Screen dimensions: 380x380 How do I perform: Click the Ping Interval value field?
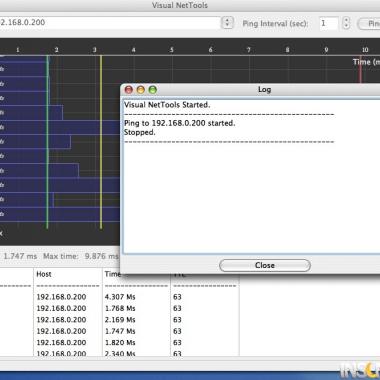[x=329, y=23]
